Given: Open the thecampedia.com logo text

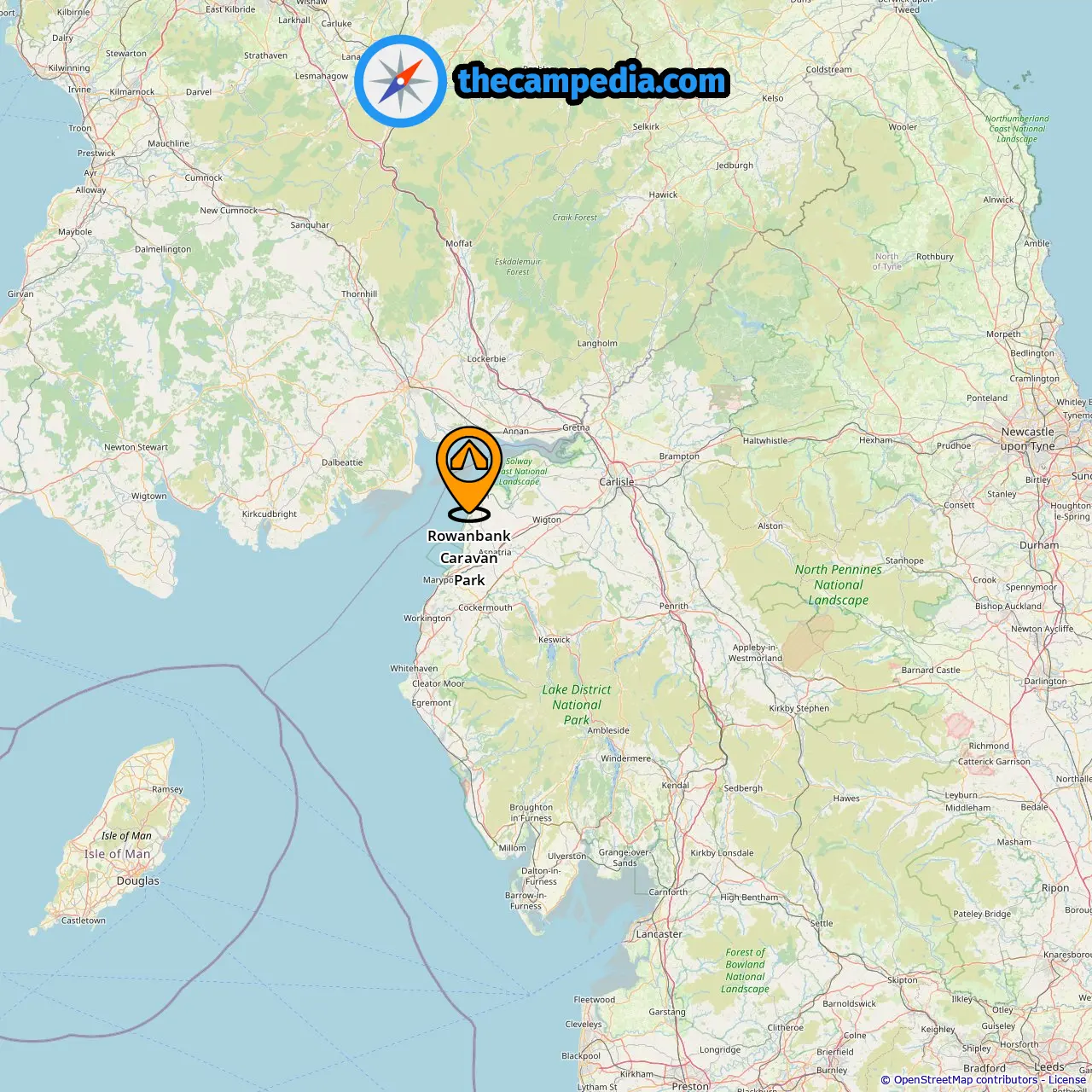Looking at the screenshot, I should pos(592,81).
